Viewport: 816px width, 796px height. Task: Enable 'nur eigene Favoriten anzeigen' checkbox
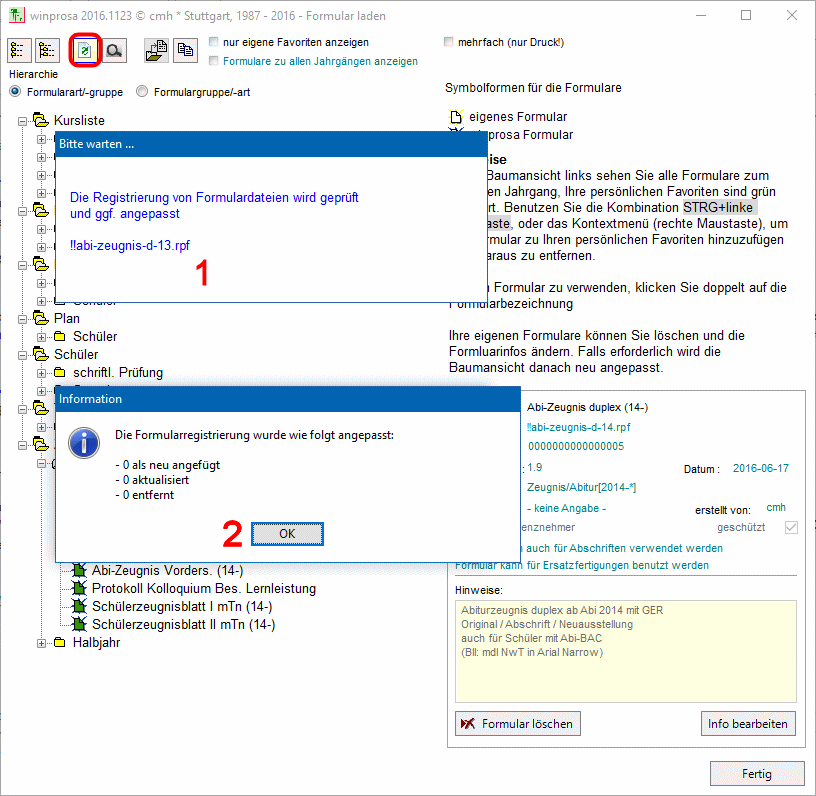[215, 43]
